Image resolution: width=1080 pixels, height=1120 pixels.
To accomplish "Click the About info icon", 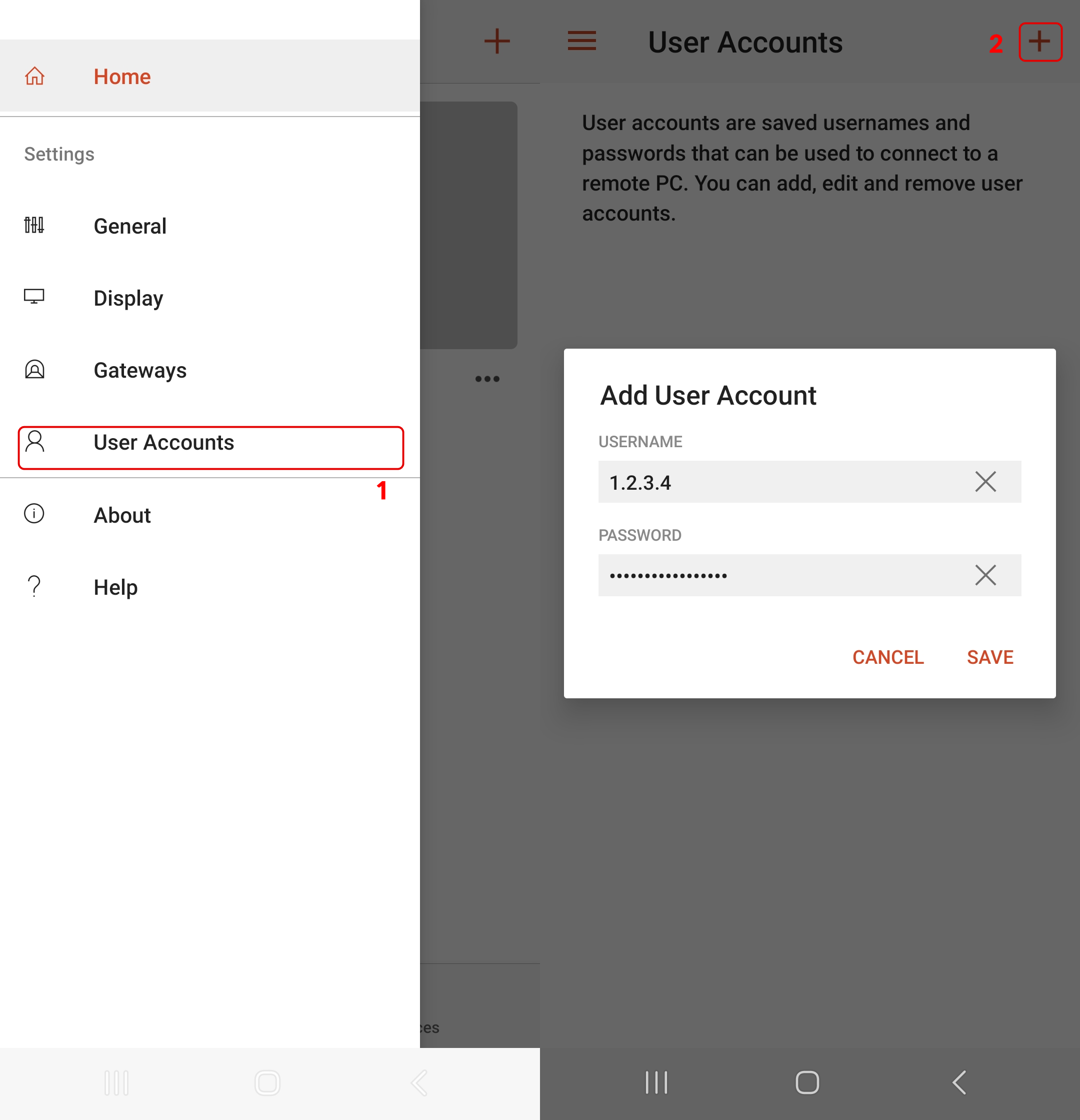I will 34,514.
